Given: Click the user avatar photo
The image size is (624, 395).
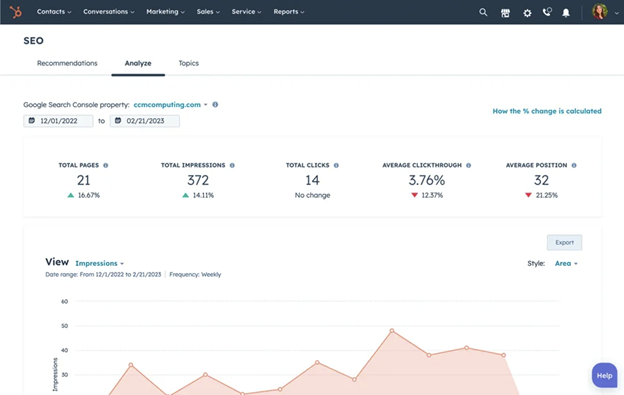Looking at the screenshot, I should tap(600, 12).
